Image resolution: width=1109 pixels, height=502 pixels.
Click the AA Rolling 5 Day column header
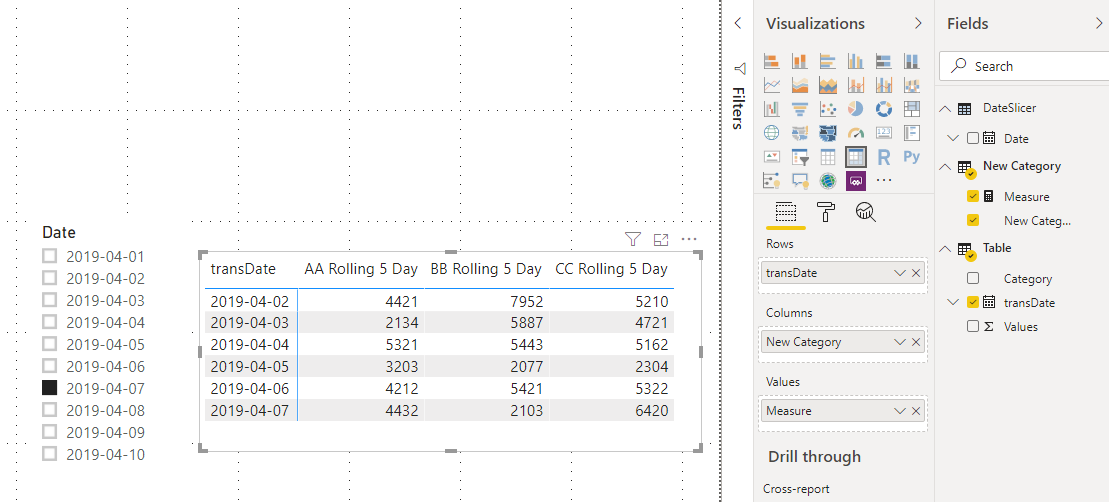pyautogui.click(x=361, y=269)
